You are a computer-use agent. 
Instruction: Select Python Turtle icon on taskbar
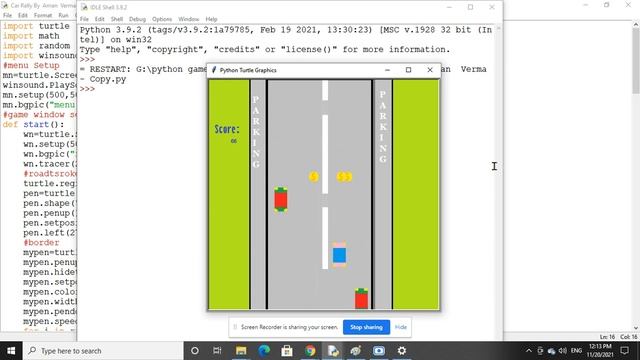[356, 351]
